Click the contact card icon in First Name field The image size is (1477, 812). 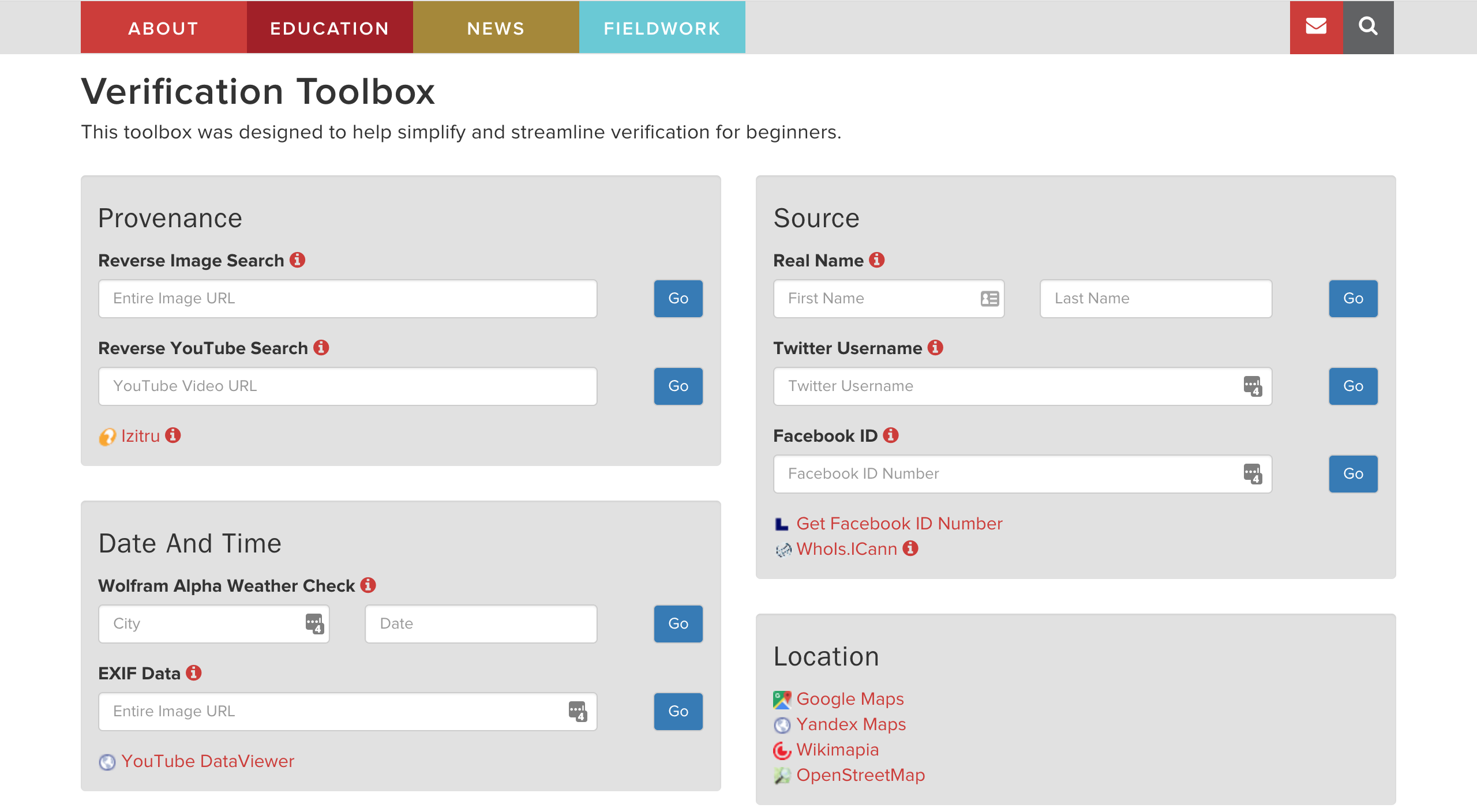[x=989, y=299]
